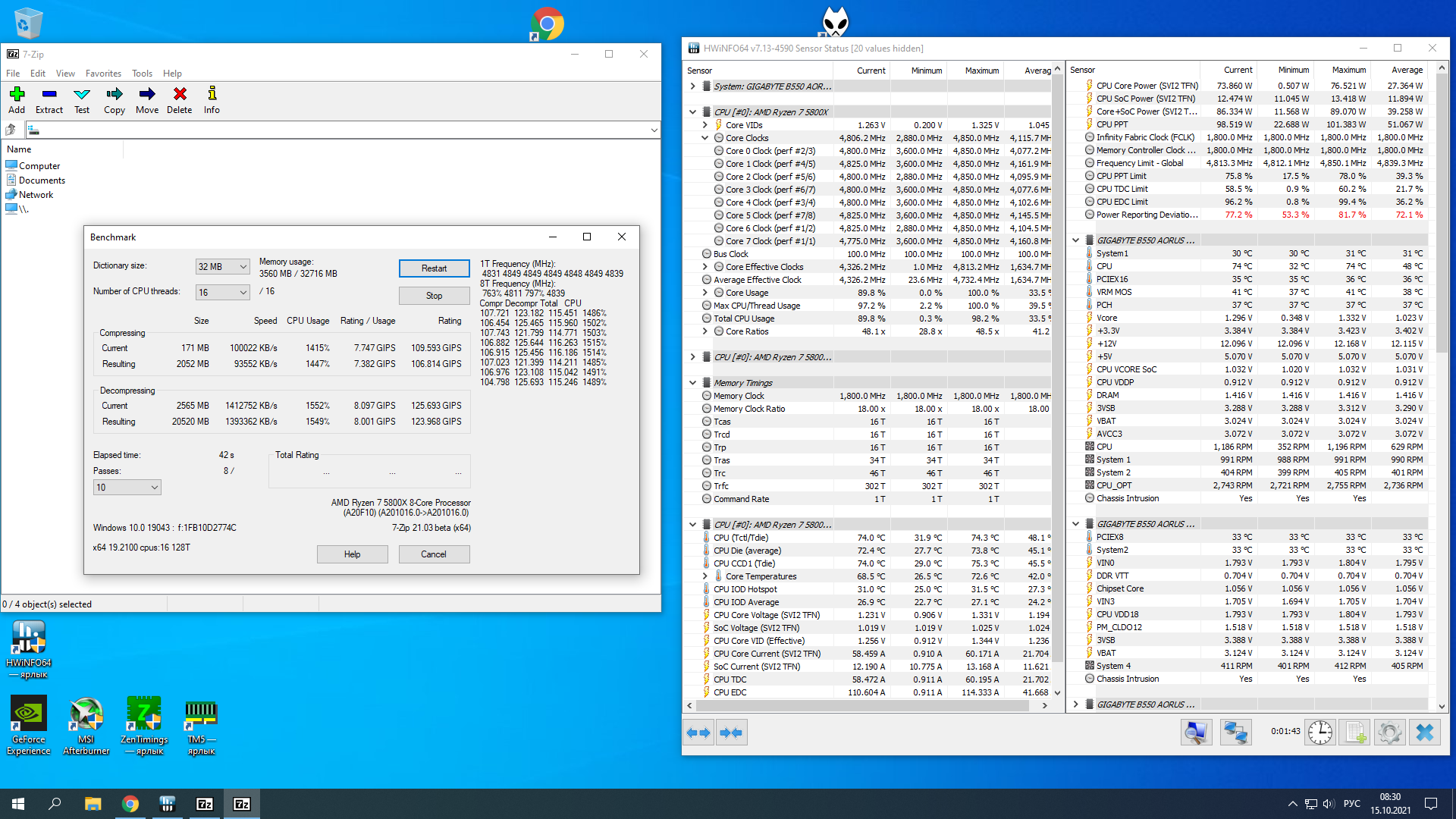The height and width of the screenshot is (819, 1456).
Task: Click the 7-Zip Add toolbar icon
Action: (x=17, y=99)
